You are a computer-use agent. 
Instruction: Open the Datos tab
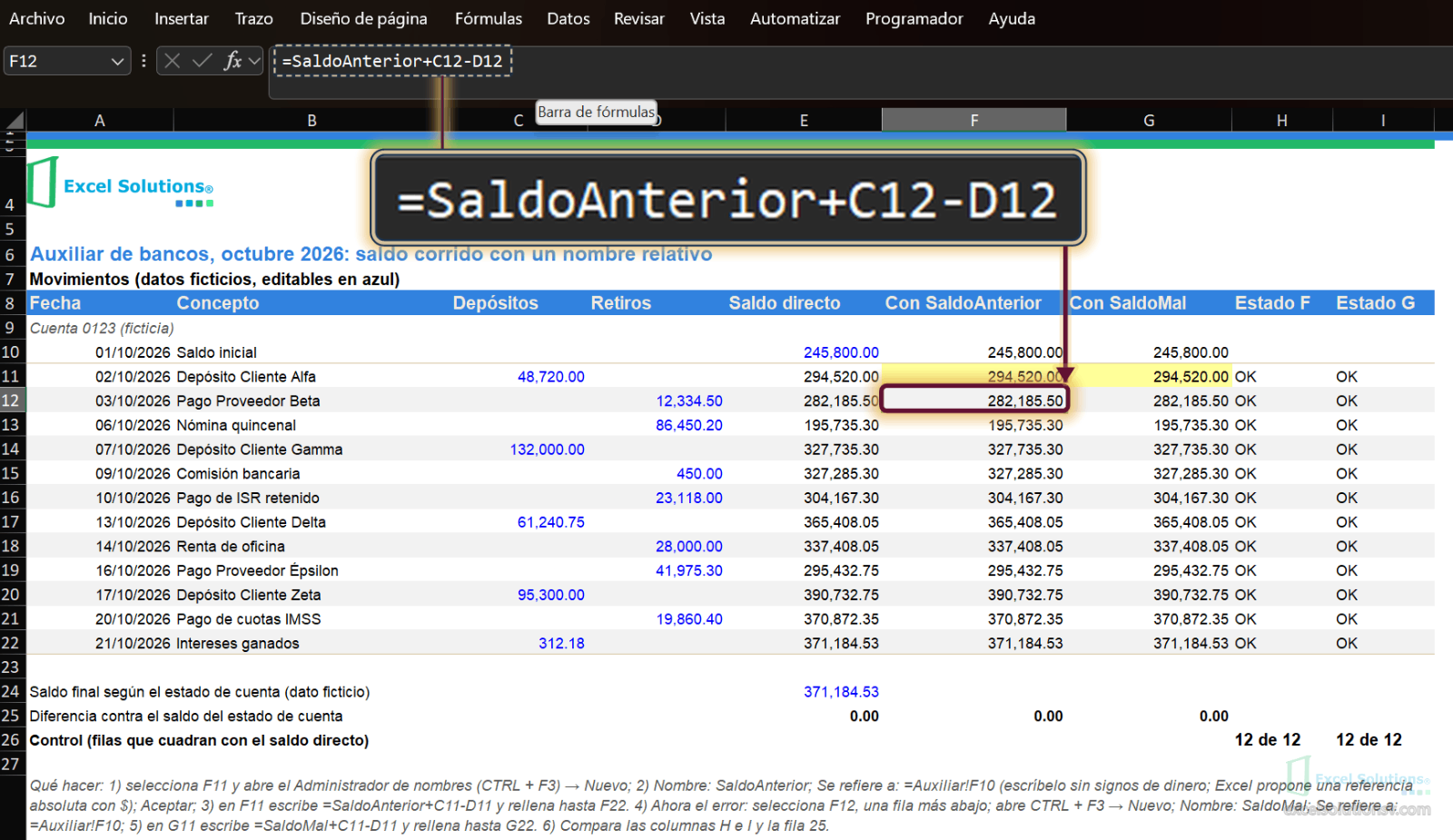pos(568,18)
